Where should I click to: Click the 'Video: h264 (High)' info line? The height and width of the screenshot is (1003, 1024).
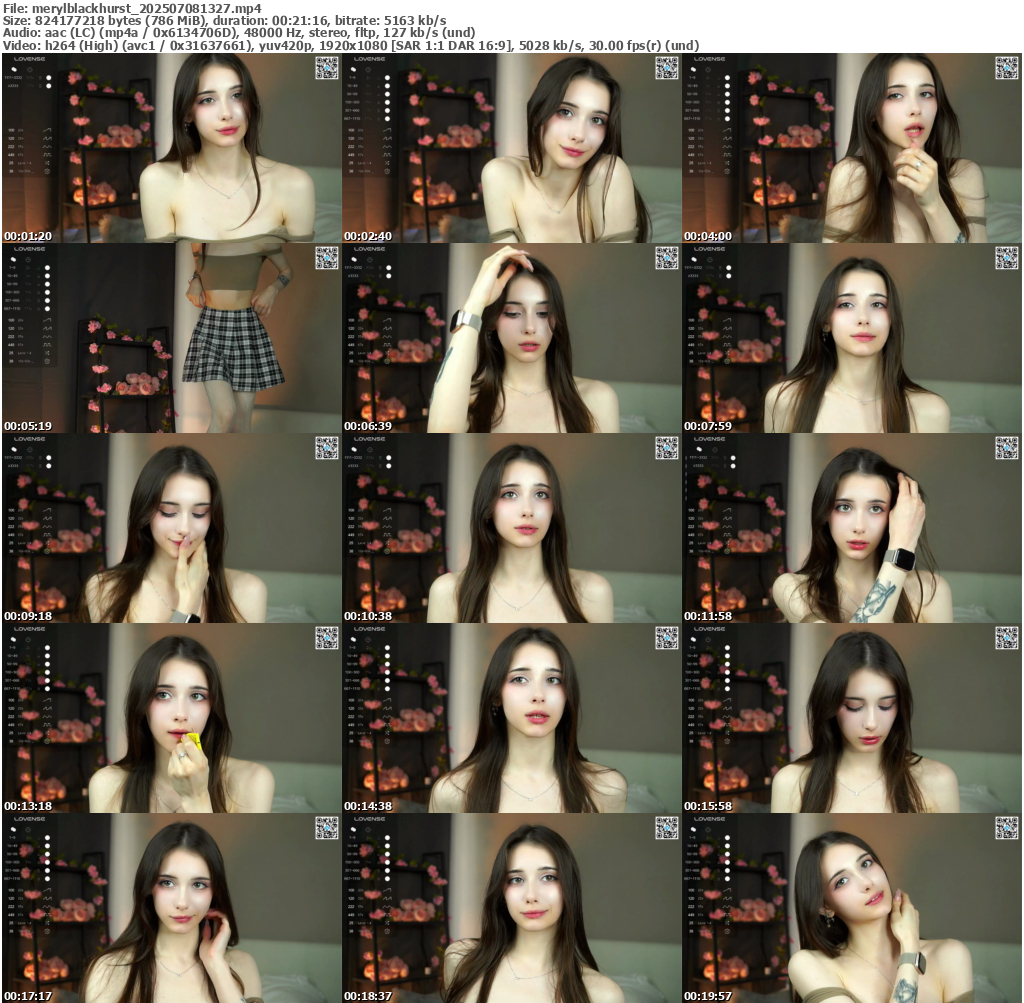coord(351,46)
